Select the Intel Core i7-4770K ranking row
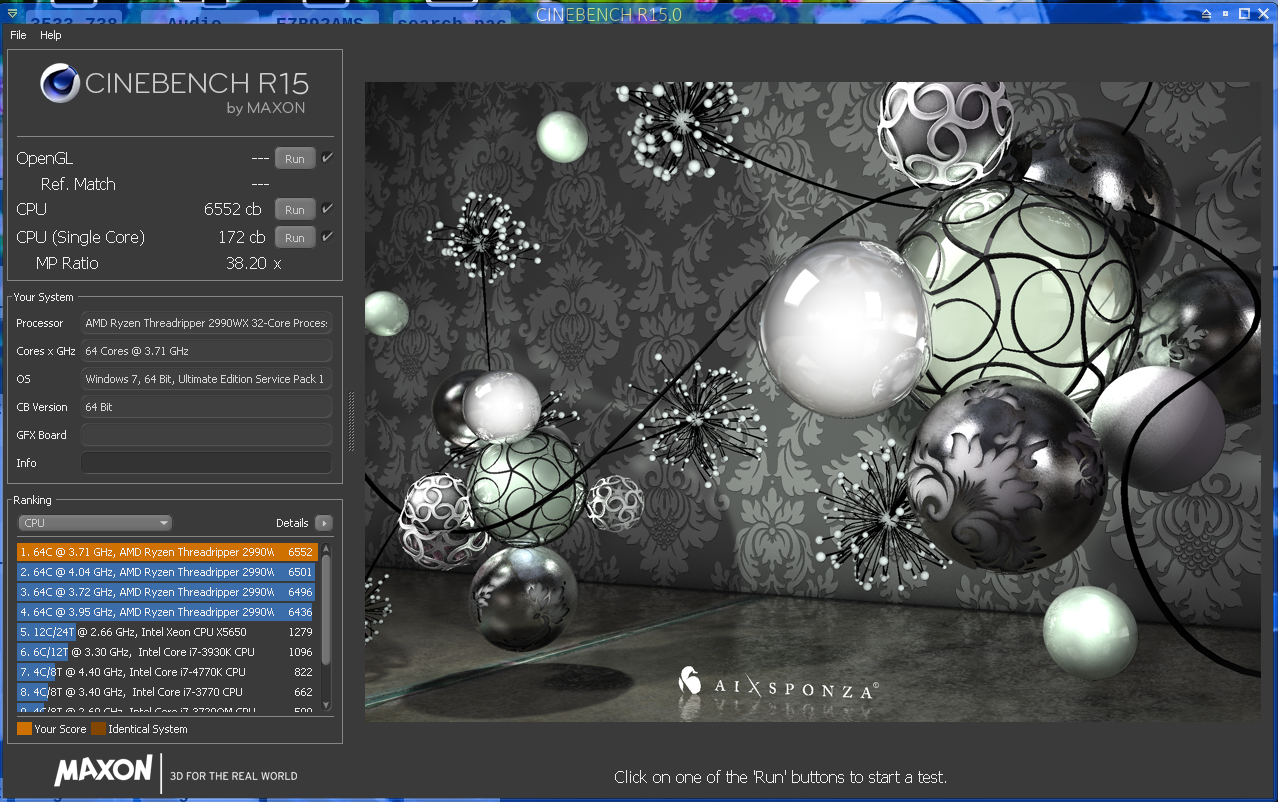 (x=167, y=672)
